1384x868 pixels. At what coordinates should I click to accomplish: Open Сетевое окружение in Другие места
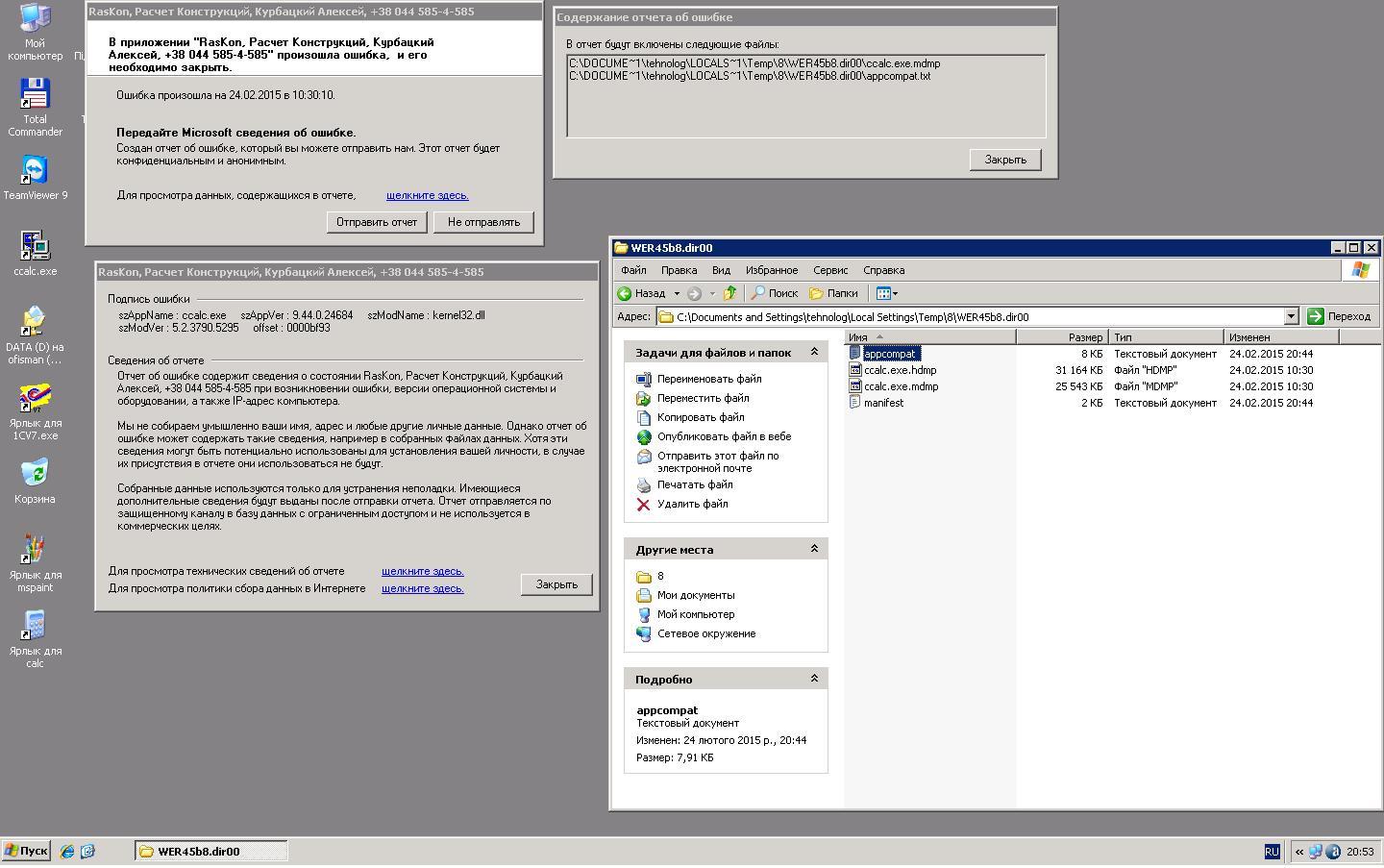696,633
